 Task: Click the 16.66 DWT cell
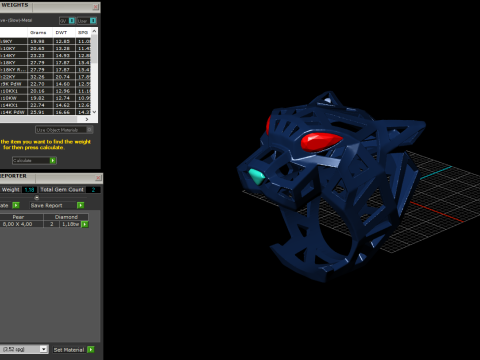tap(64, 112)
